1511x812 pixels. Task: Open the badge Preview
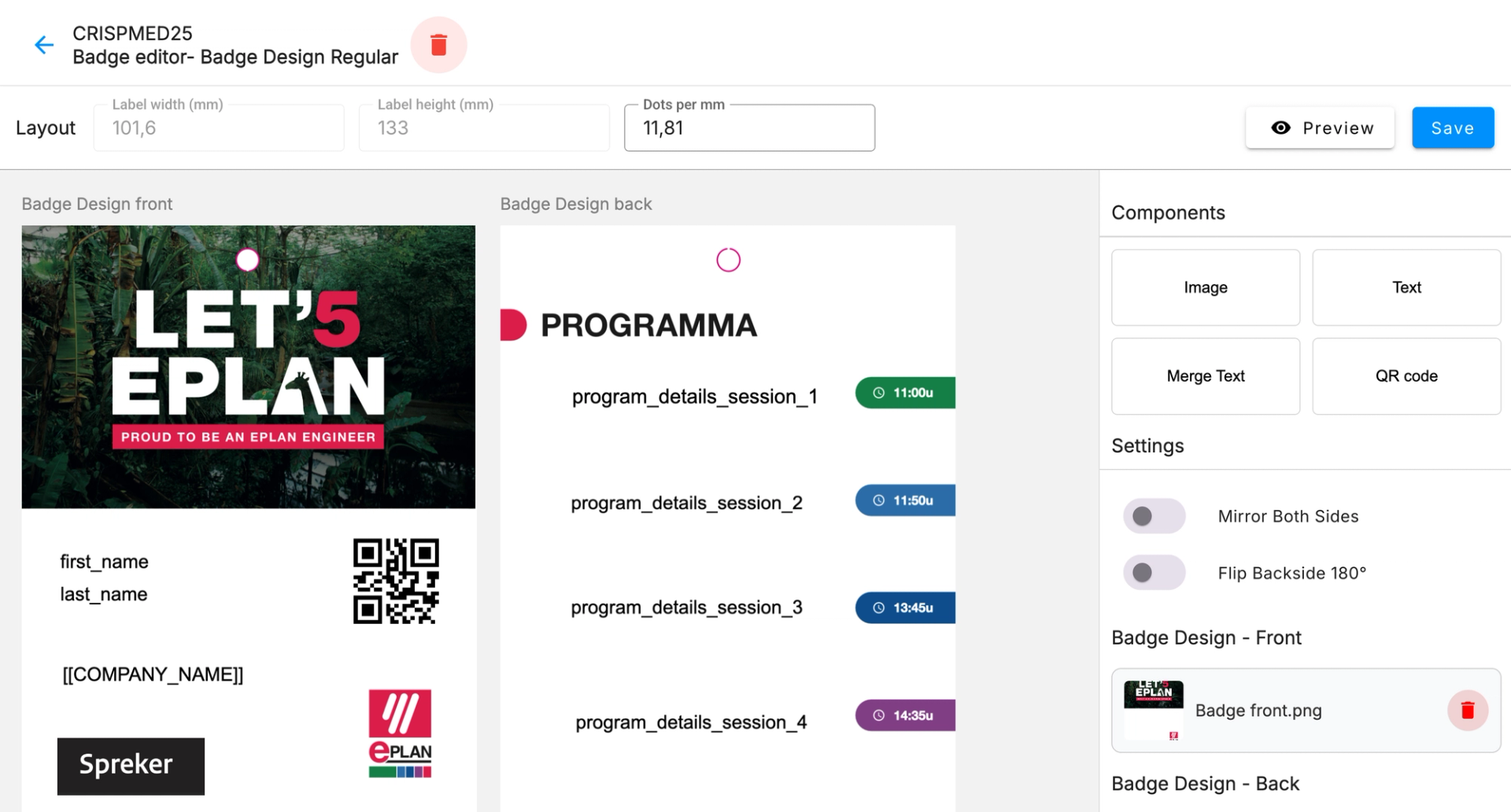(1320, 127)
